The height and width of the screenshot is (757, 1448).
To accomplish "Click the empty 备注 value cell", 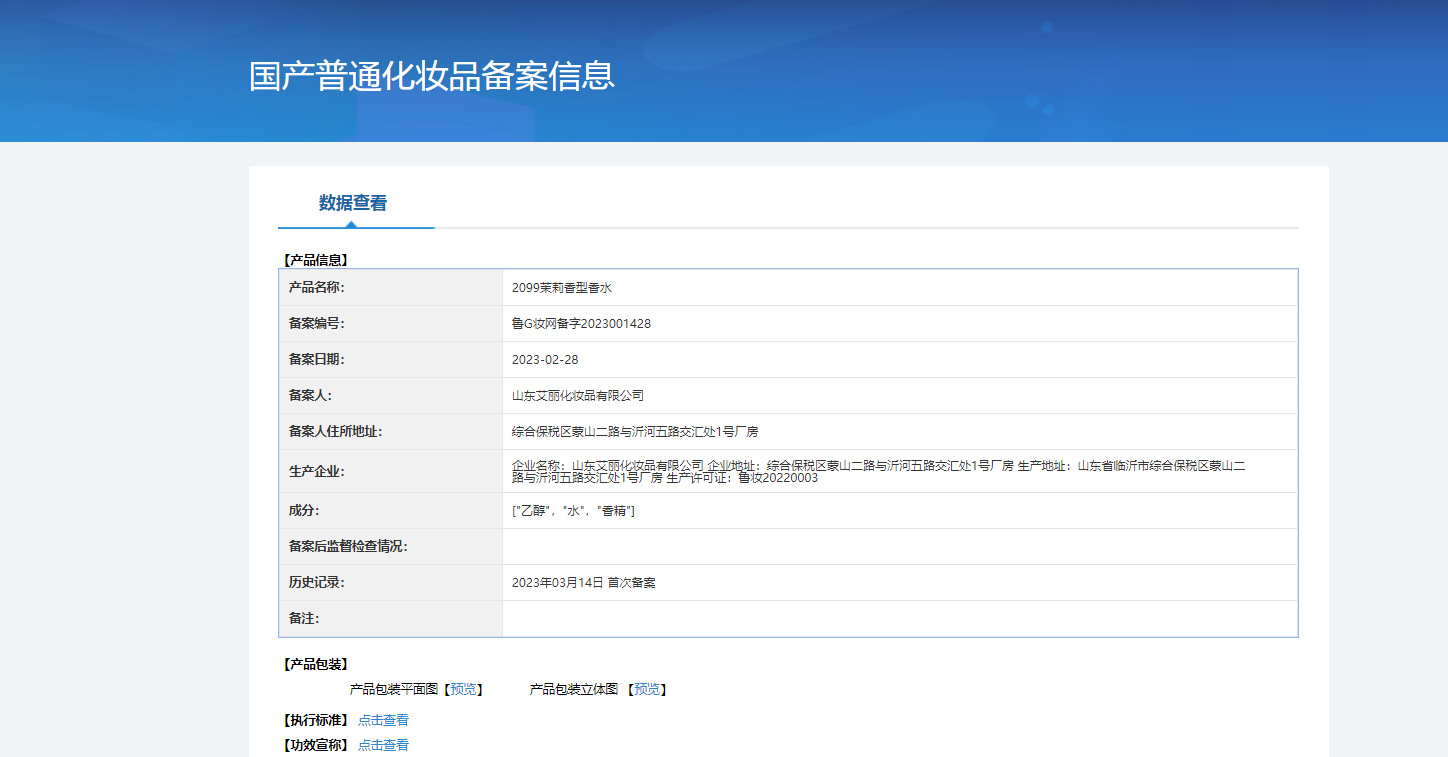I will 899,619.
